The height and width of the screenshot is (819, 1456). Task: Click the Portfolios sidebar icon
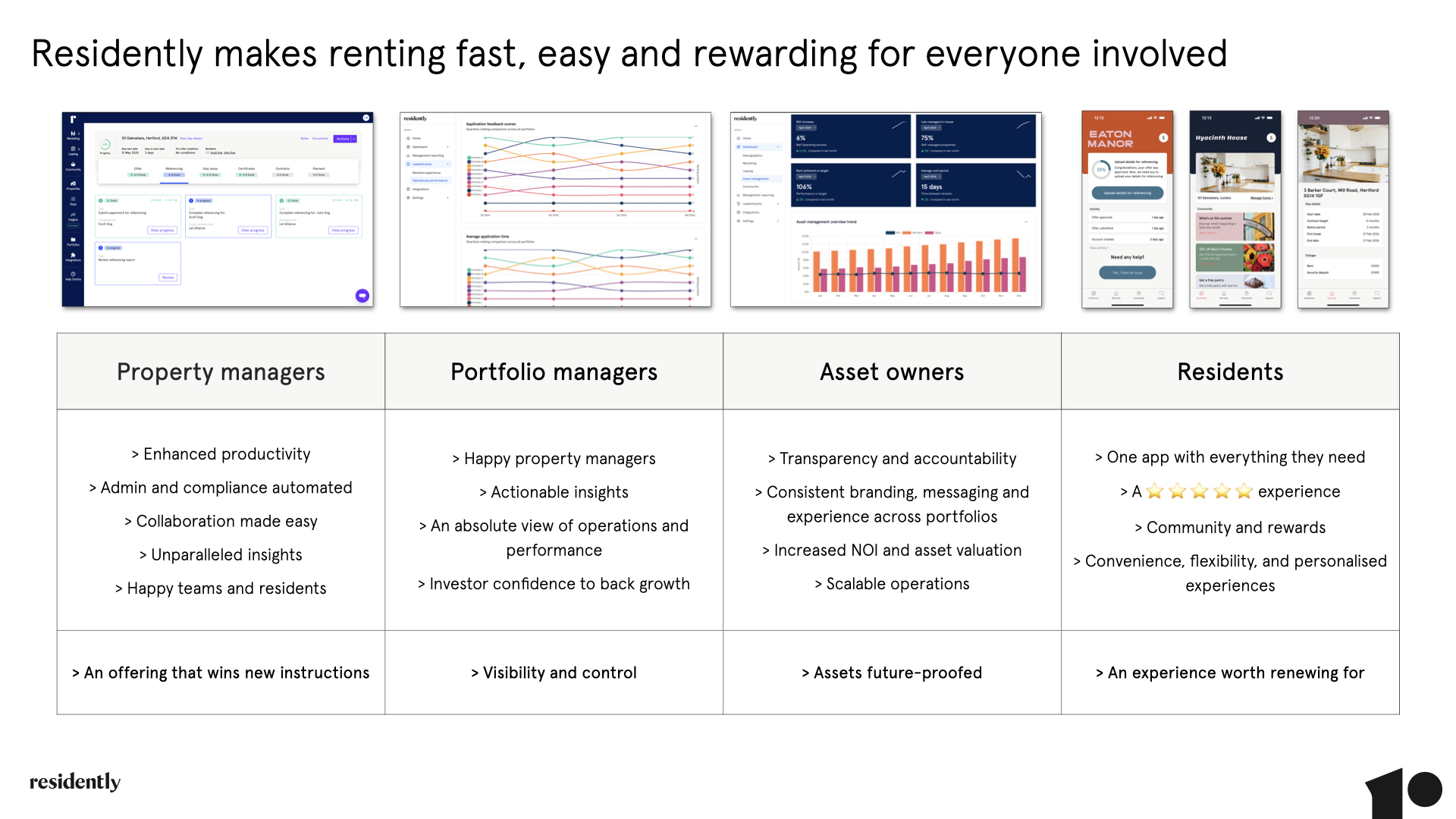pos(73,241)
